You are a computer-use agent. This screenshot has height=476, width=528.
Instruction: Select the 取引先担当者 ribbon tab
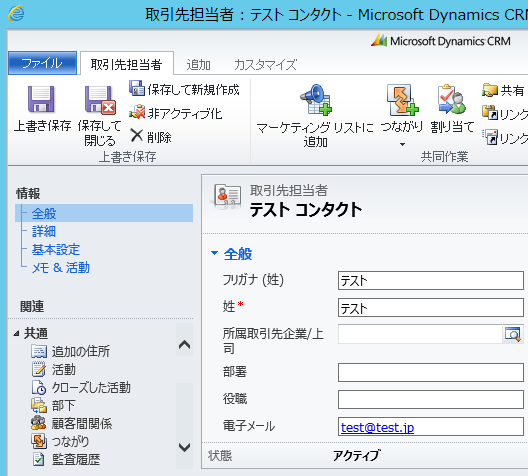(x=127, y=64)
